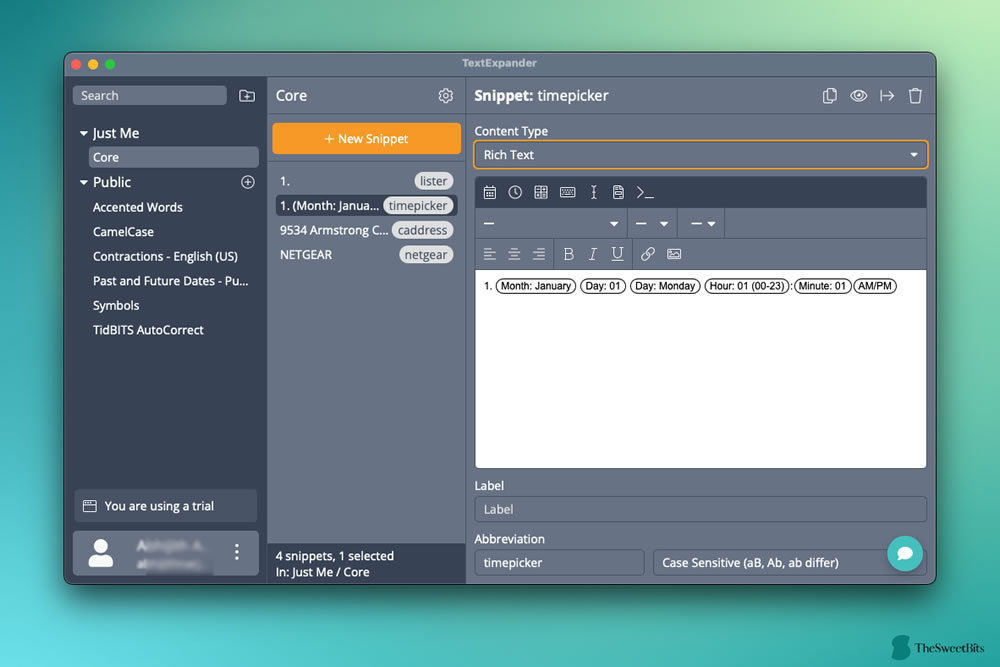The height and width of the screenshot is (667, 1000).
Task: Delete the timepicker snippet using the trash icon
Action: [915, 96]
